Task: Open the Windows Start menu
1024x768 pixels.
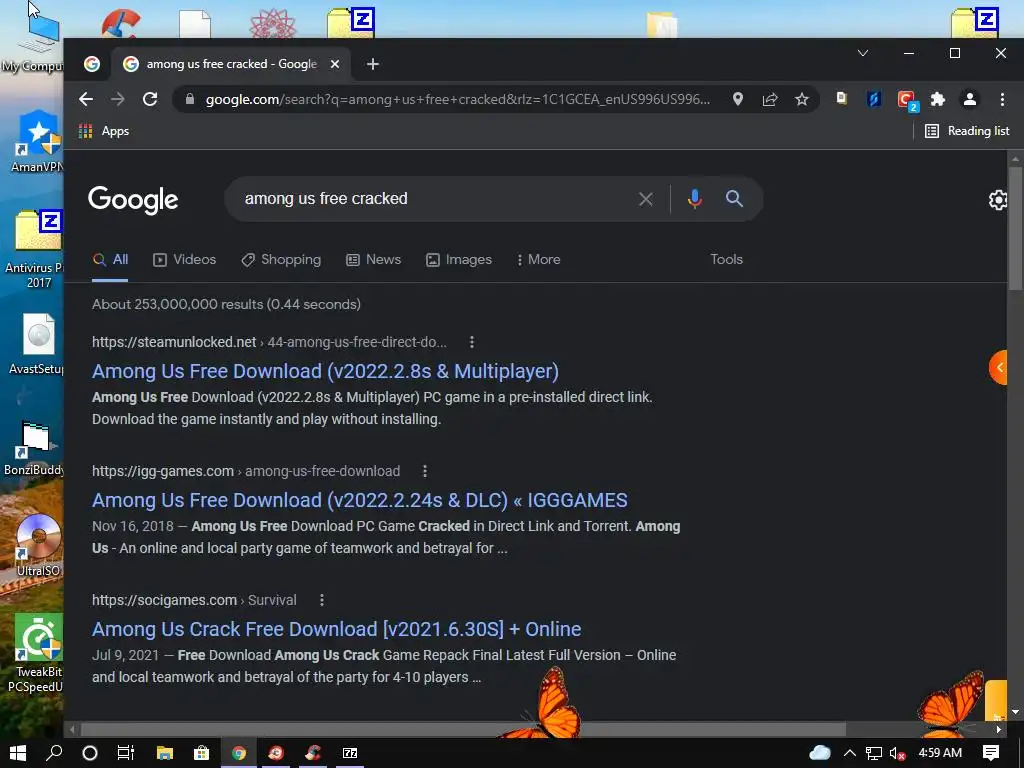Action: click(x=18, y=753)
